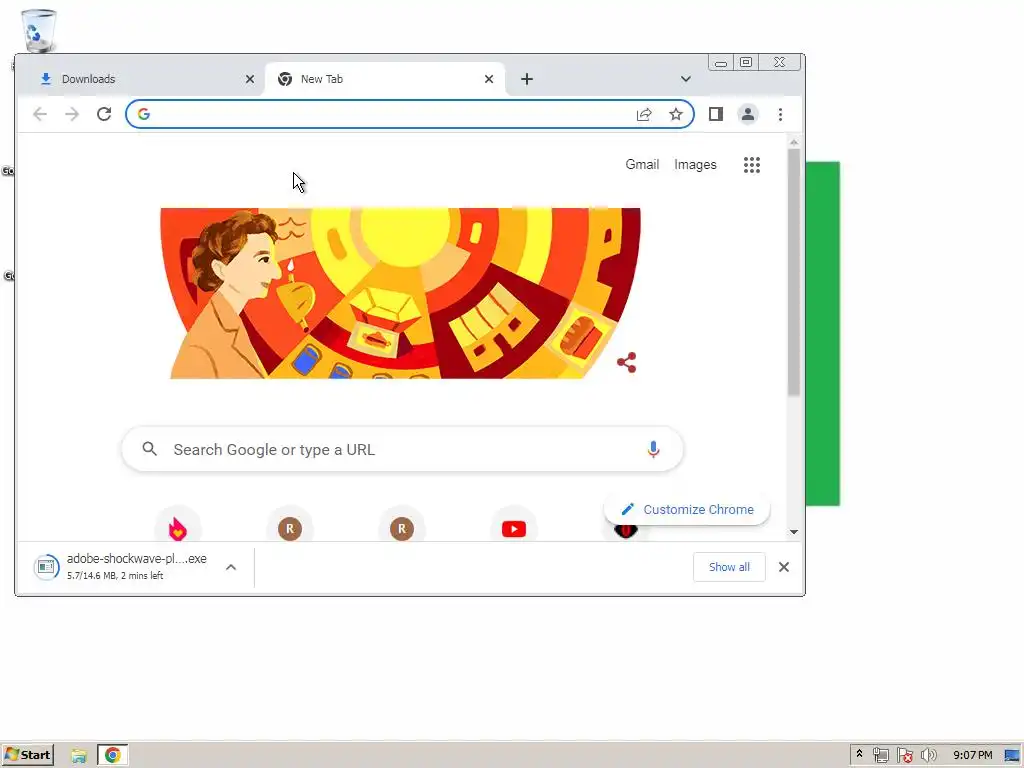This screenshot has height=768, width=1024.
Task: Click the page vertical scrollbar thumb
Action: [x=793, y=272]
